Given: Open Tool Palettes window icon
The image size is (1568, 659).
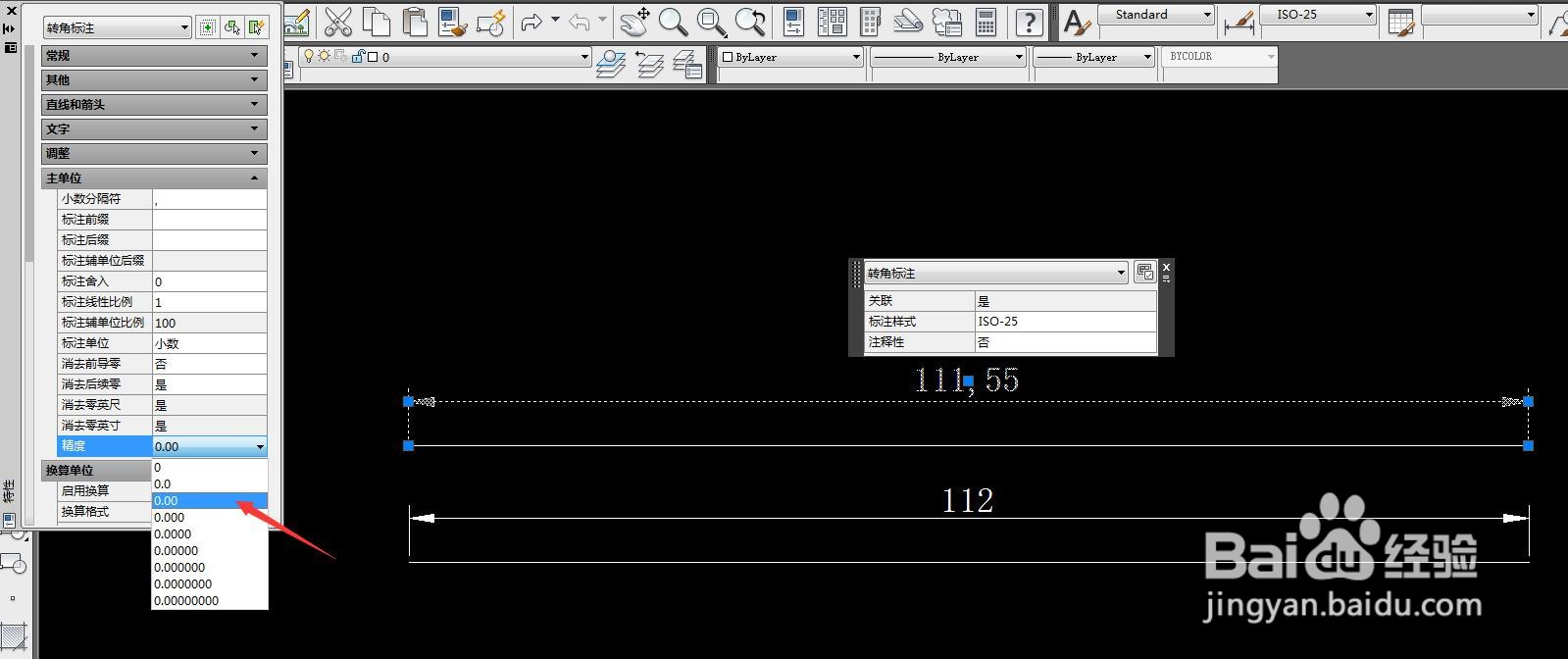Looking at the screenshot, I should 870,22.
